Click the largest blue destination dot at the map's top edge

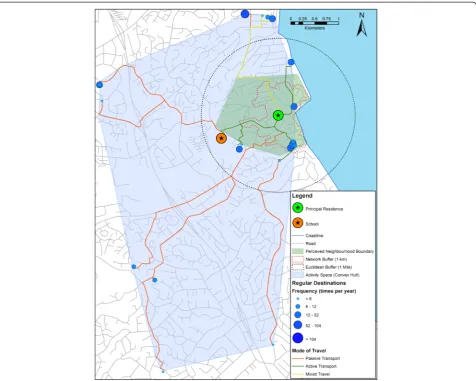coord(245,14)
